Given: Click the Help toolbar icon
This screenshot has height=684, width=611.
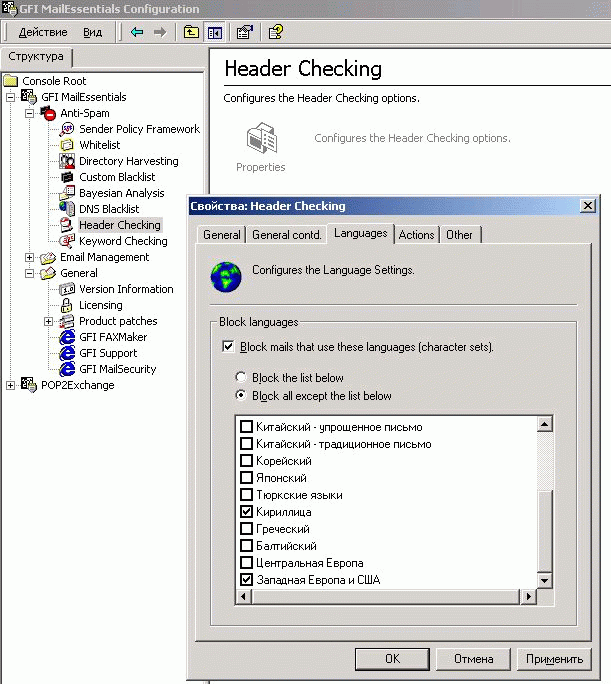Looking at the screenshot, I should [275, 32].
